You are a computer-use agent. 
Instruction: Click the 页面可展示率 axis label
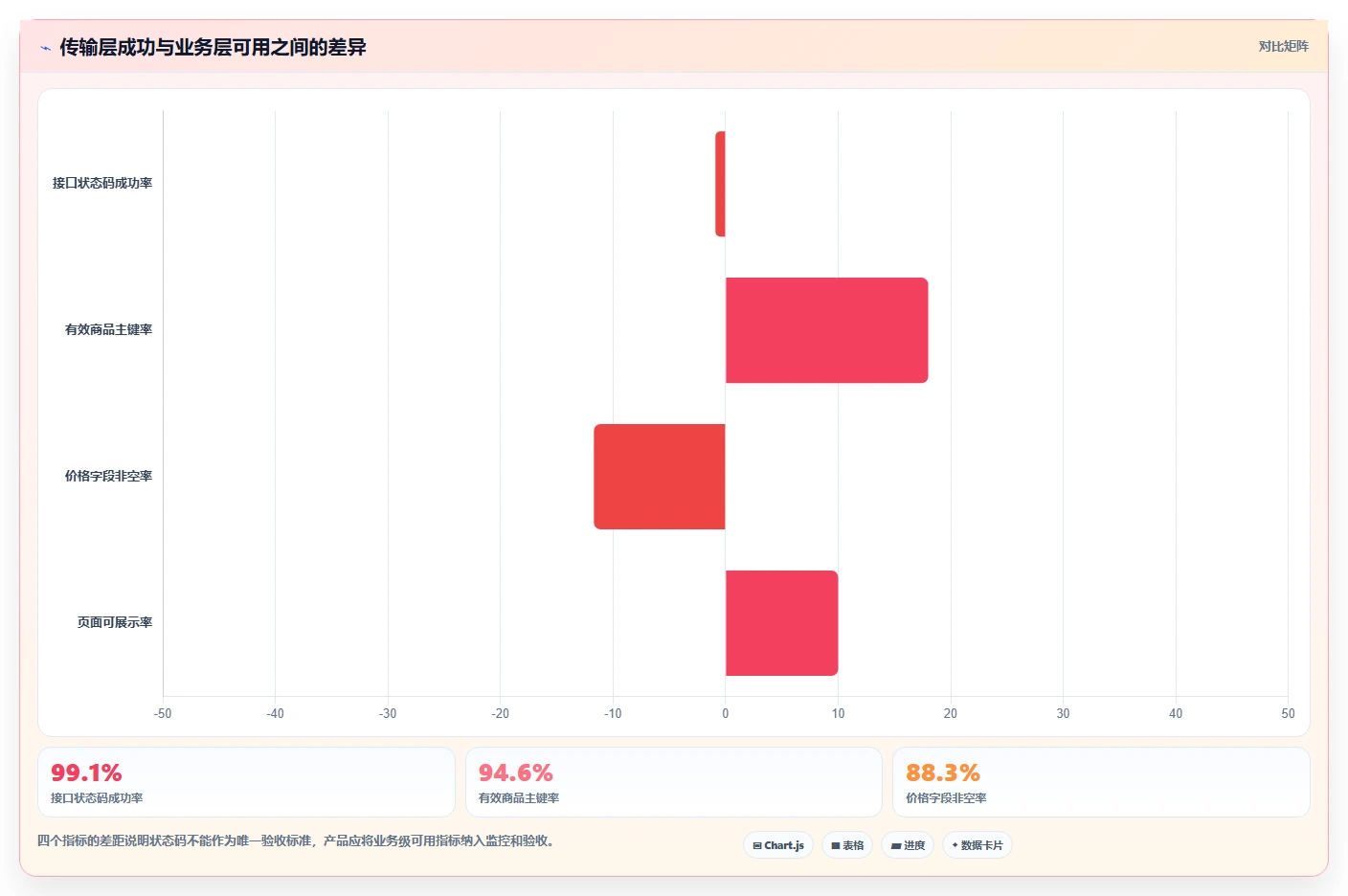pos(115,622)
